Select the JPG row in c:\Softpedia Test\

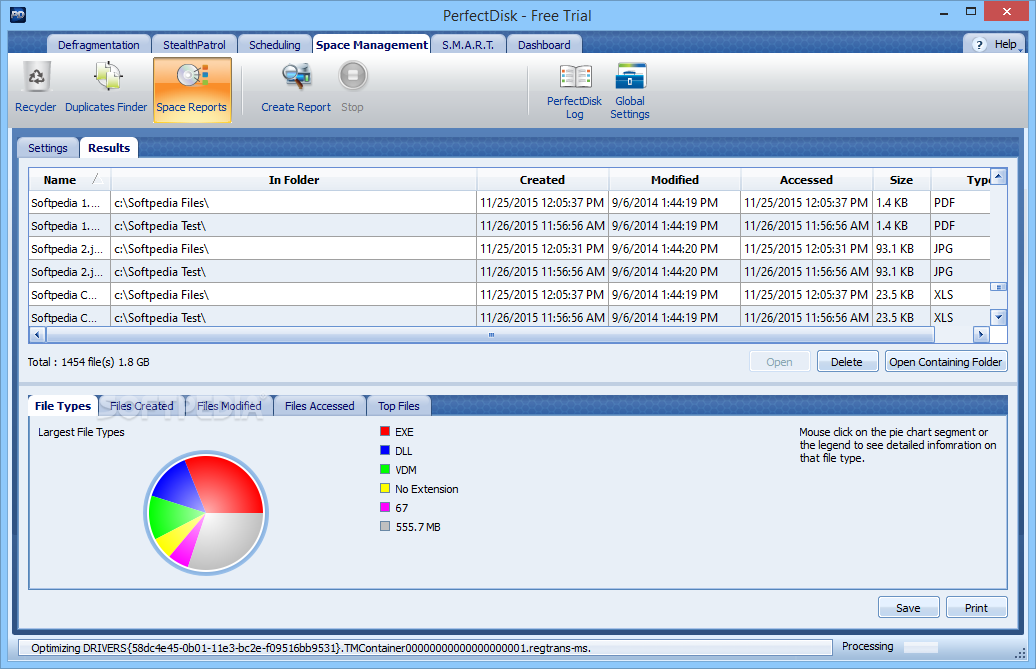pyautogui.click(x=509, y=271)
